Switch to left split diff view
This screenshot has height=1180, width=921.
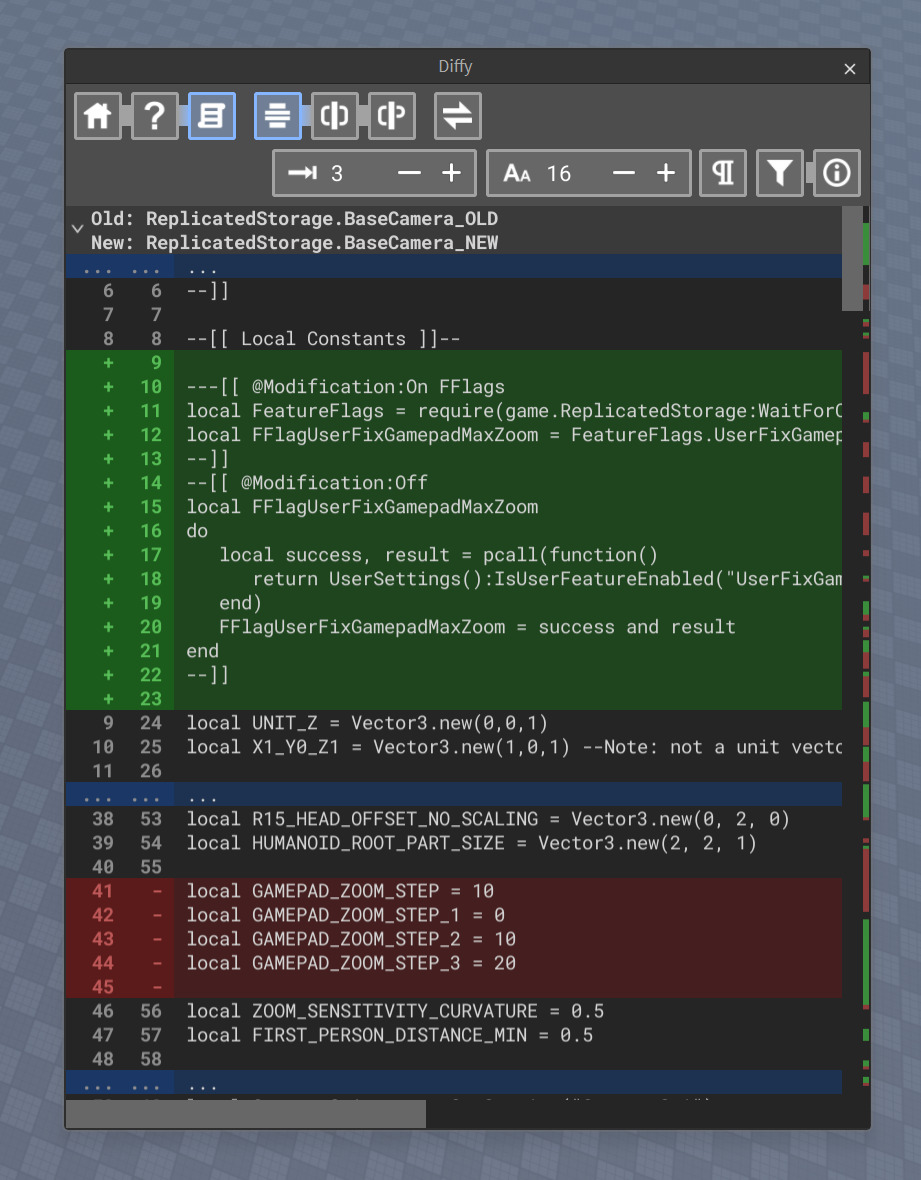click(334, 115)
